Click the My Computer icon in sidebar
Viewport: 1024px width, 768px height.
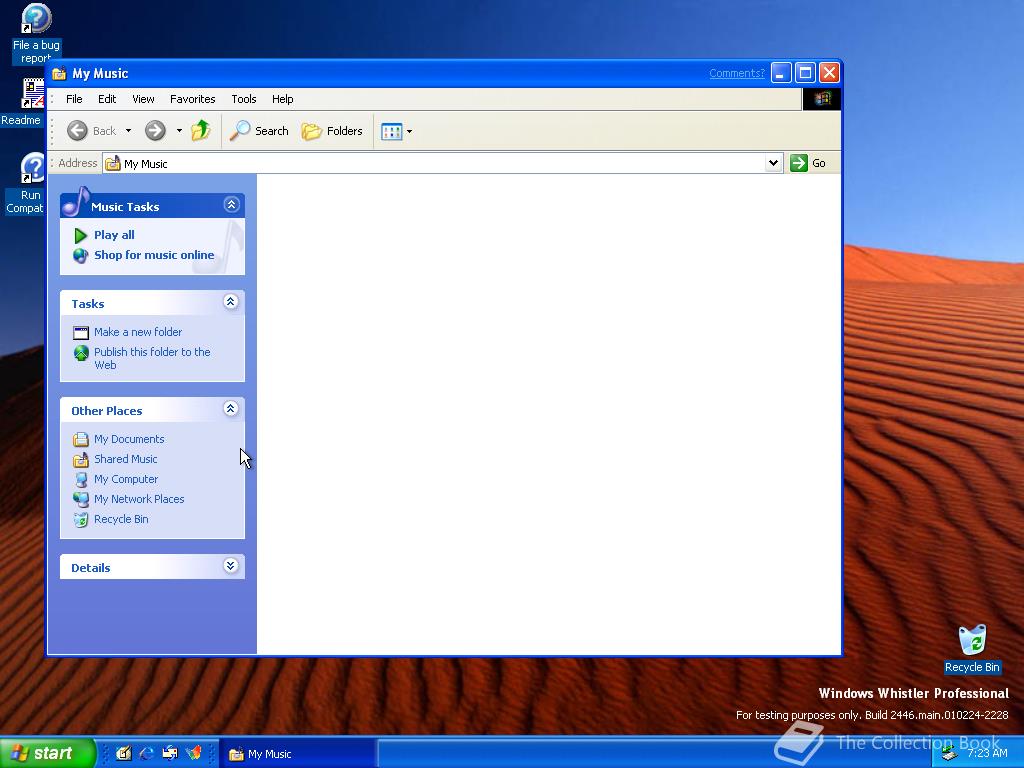pos(81,480)
